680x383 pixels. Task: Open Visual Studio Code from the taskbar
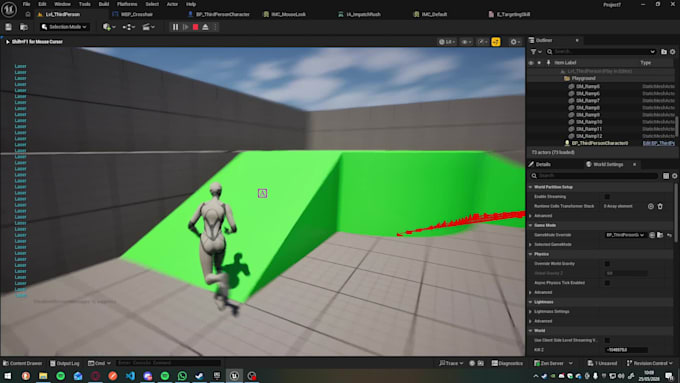click(x=130, y=376)
